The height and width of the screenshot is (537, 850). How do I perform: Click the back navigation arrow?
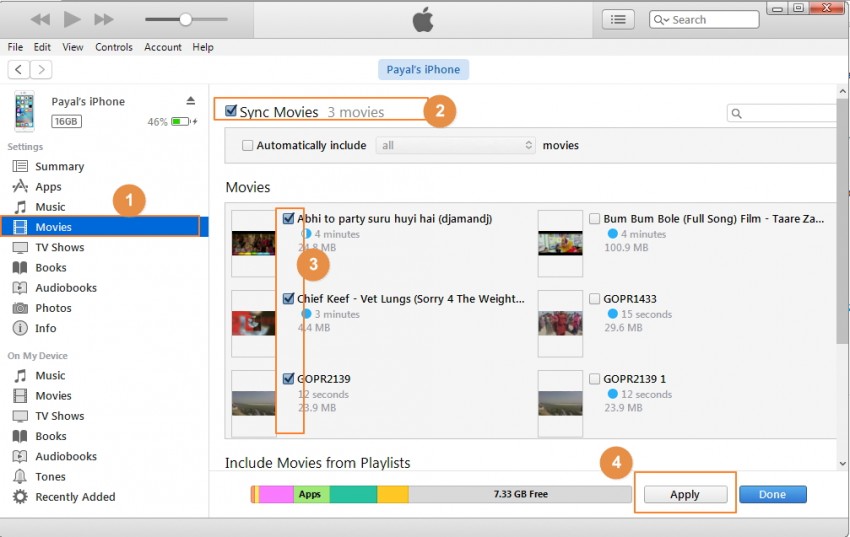[x=19, y=69]
